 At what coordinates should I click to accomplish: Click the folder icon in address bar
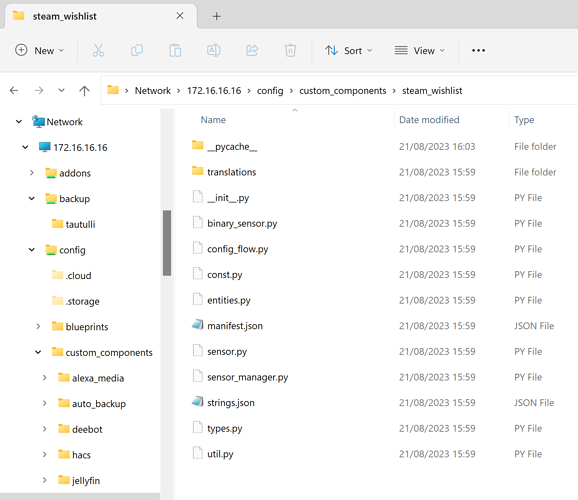113,90
